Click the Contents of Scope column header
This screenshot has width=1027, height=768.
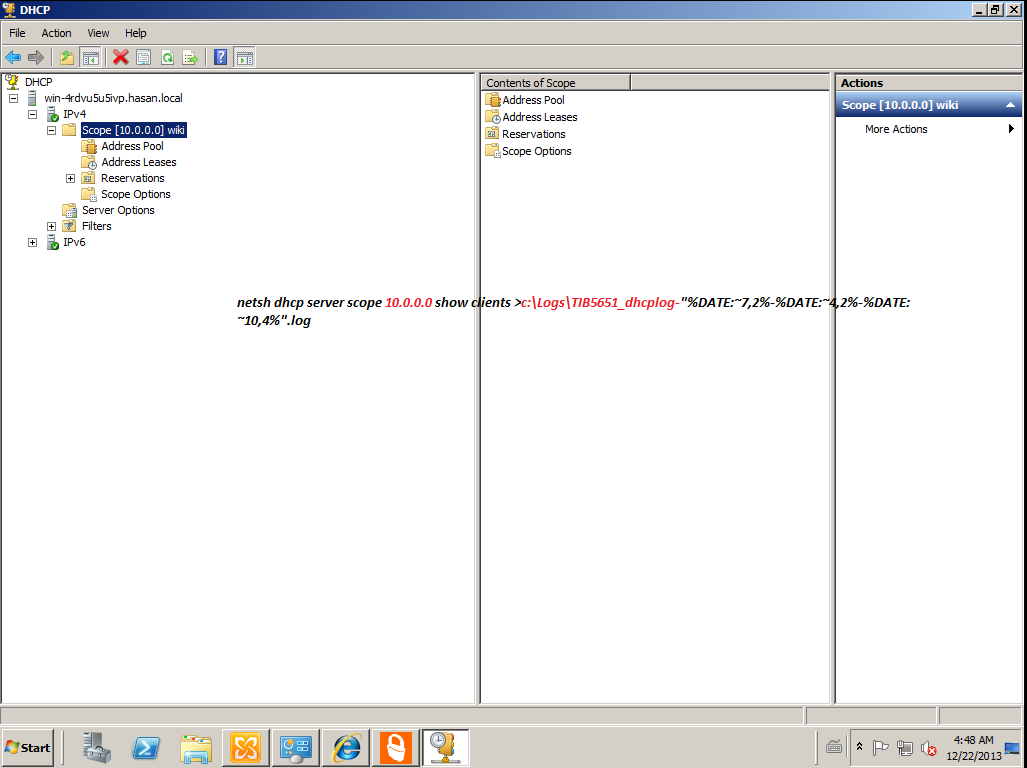click(555, 83)
